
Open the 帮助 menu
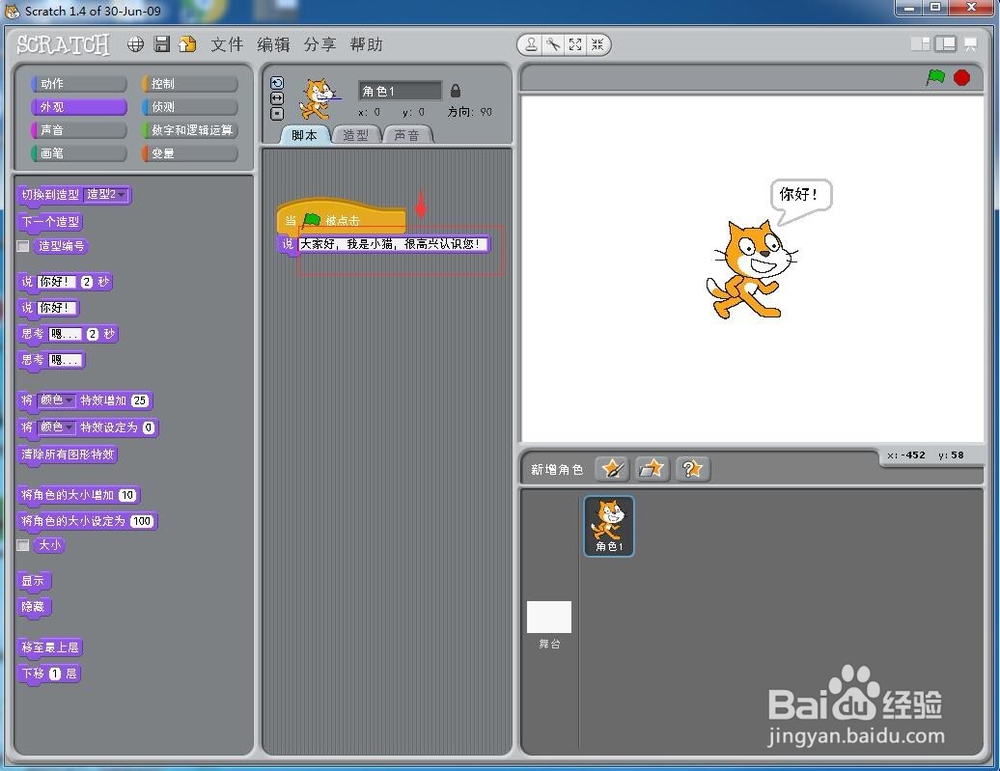pyautogui.click(x=366, y=44)
